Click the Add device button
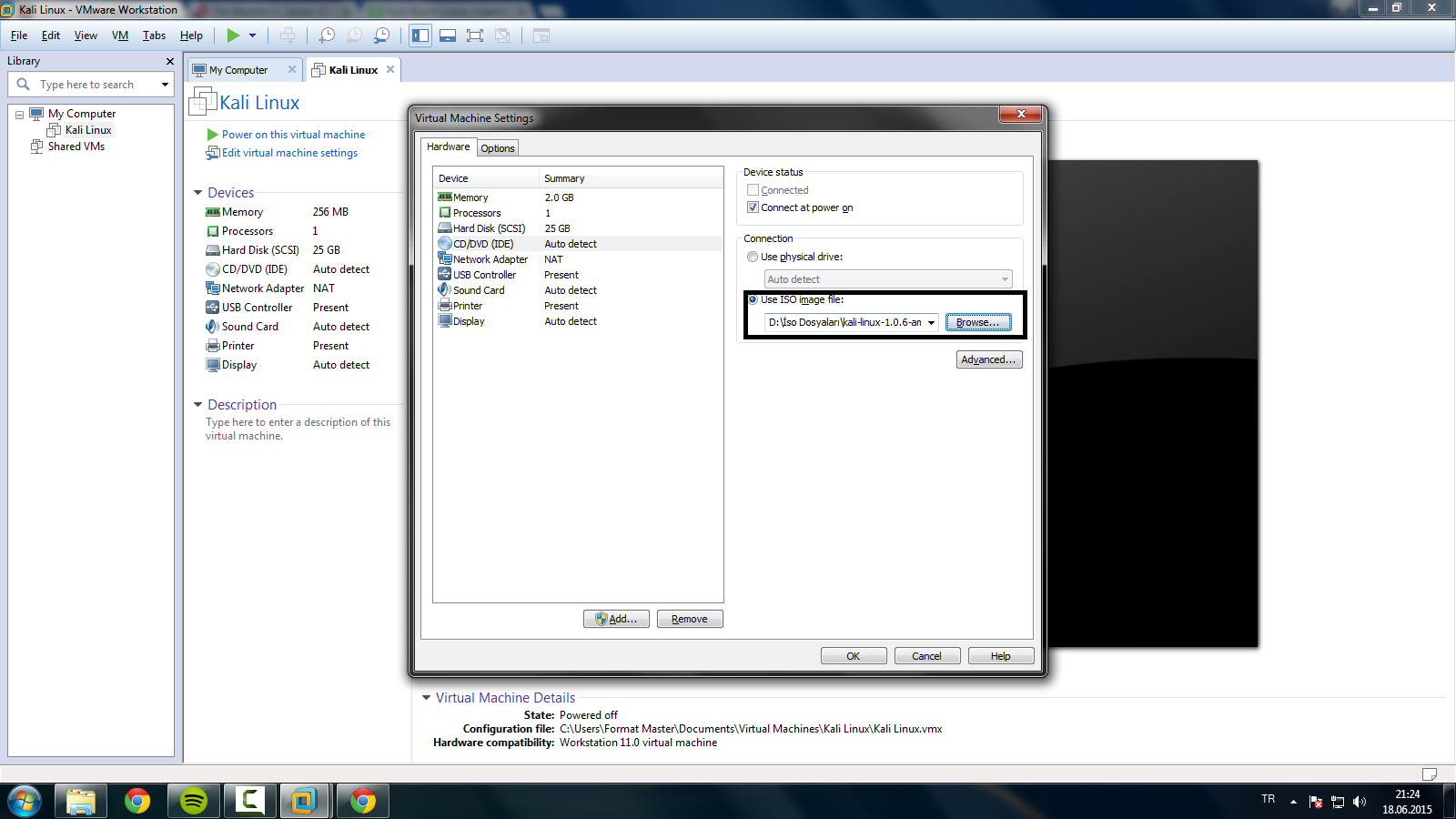Image resolution: width=1456 pixels, height=819 pixels. pos(616,619)
